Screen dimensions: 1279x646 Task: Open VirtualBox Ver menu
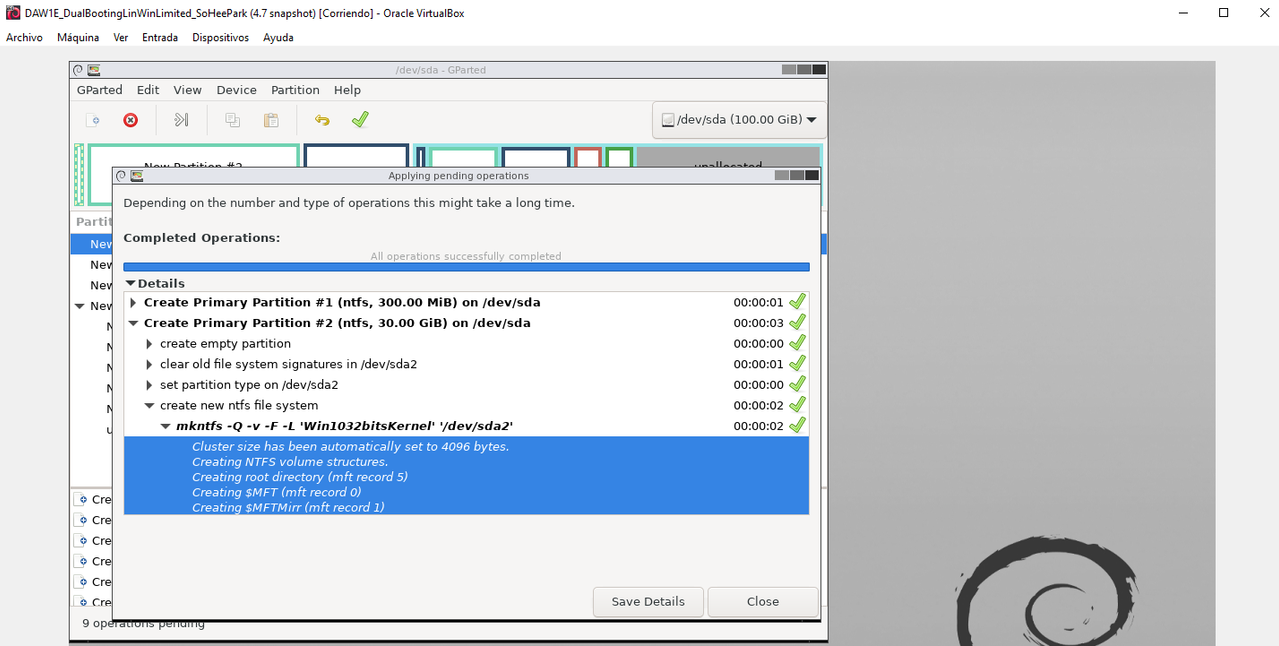pyautogui.click(x=121, y=37)
